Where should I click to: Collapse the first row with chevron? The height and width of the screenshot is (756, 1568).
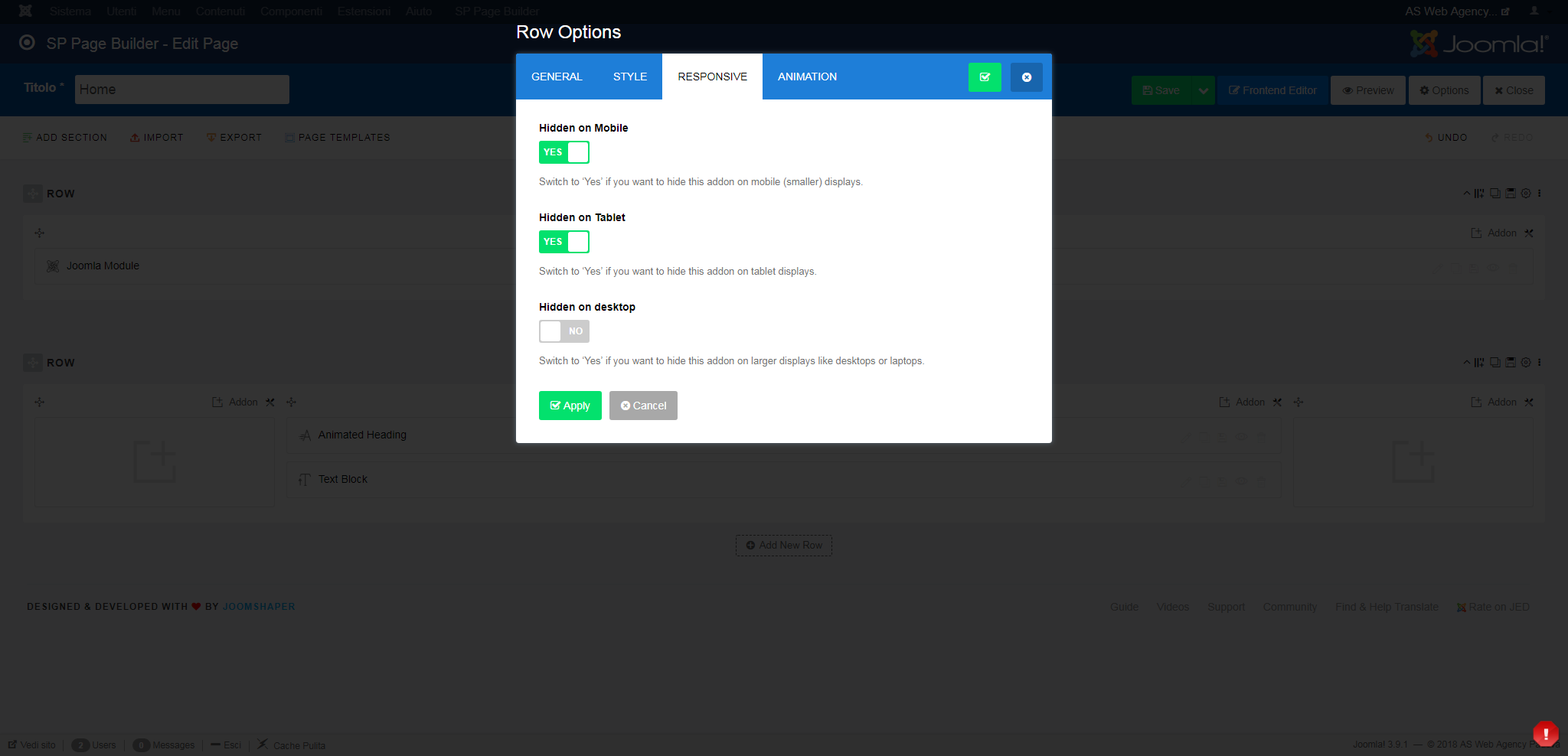pyautogui.click(x=1467, y=194)
